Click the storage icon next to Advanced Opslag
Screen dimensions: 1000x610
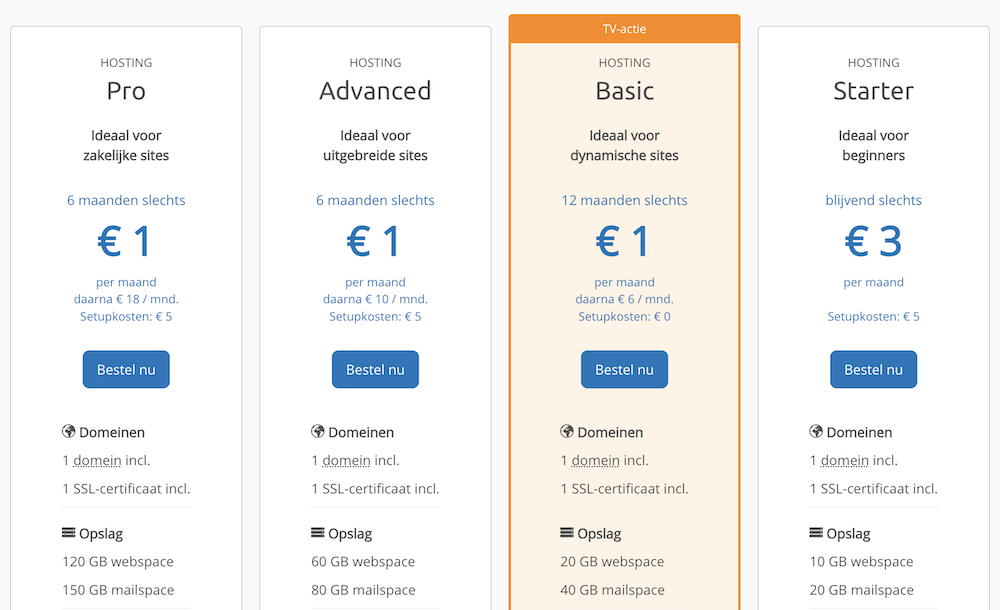[318, 533]
